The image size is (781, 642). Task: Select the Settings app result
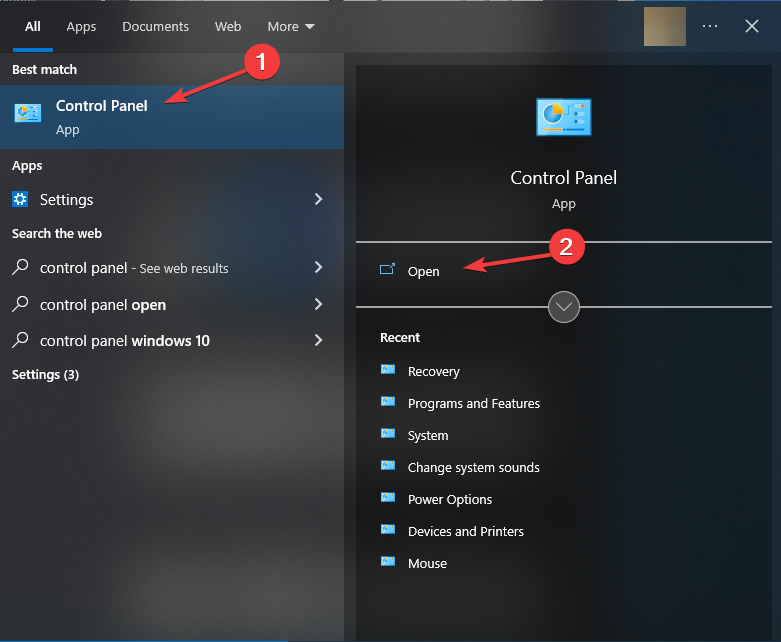tap(172, 199)
